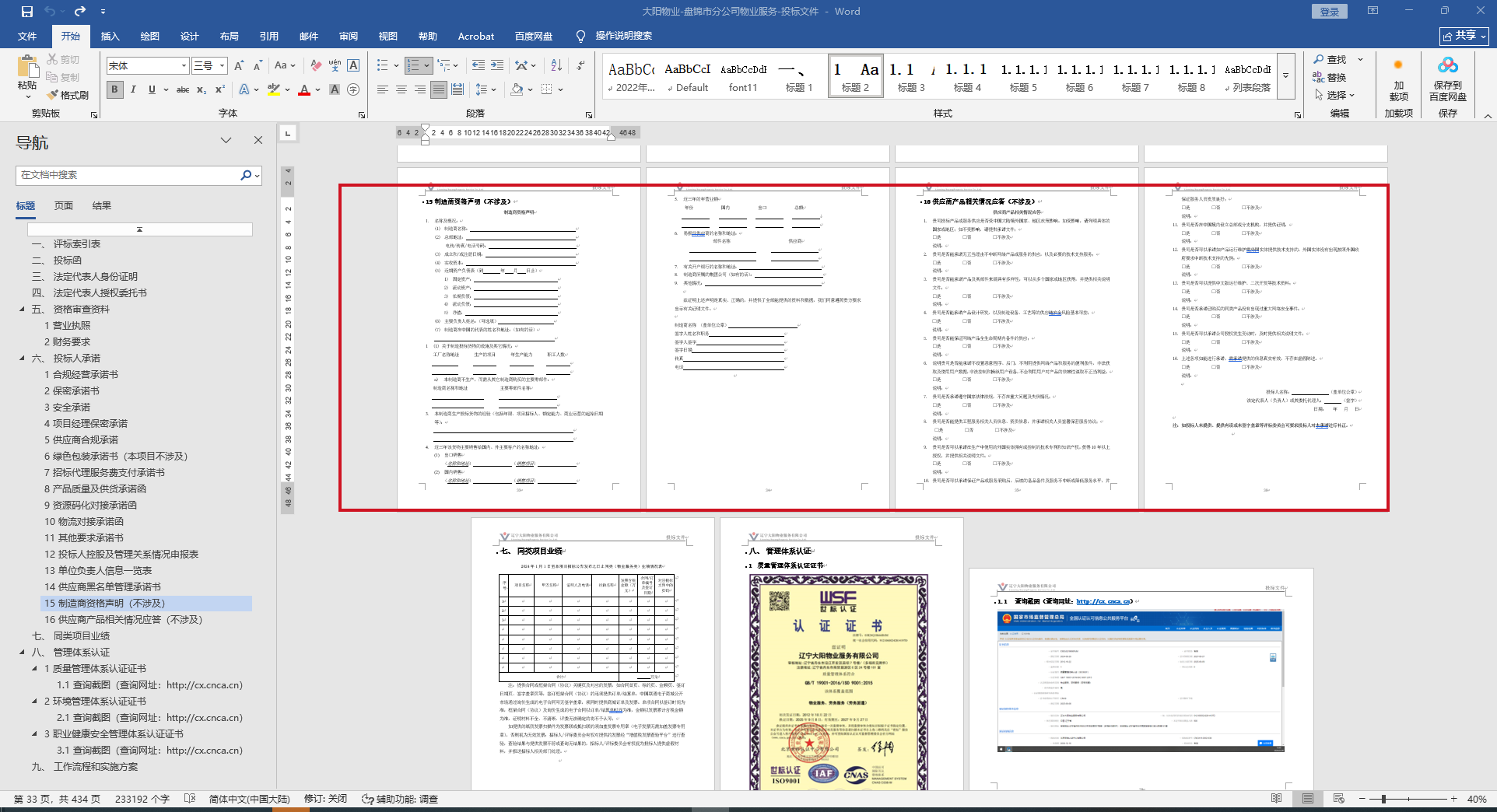Screen dimensions: 1497x812
Task: Toggle italic formatting
Action: 134,89
